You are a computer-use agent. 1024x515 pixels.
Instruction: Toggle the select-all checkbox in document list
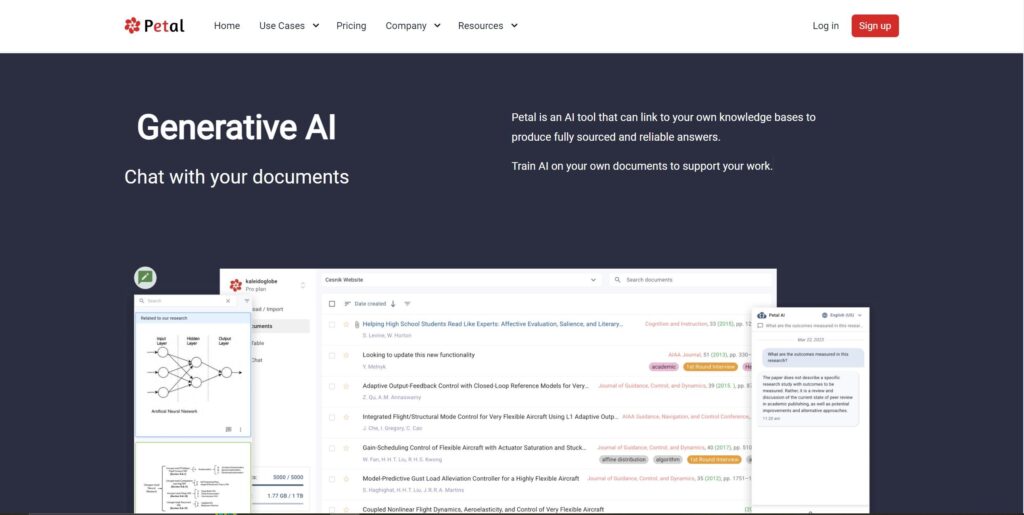click(332, 304)
